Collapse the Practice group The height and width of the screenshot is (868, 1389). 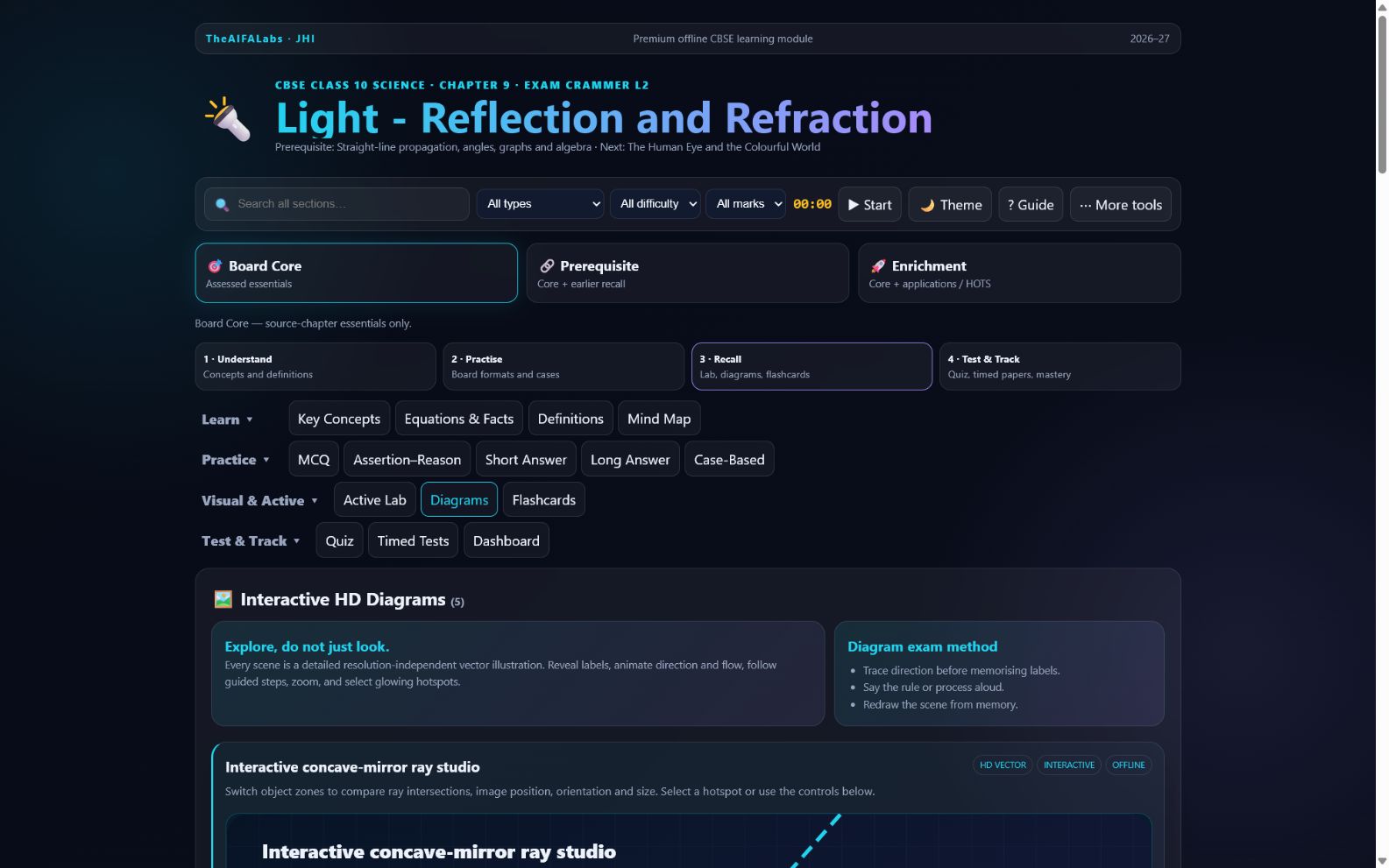[x=236, y=460]
